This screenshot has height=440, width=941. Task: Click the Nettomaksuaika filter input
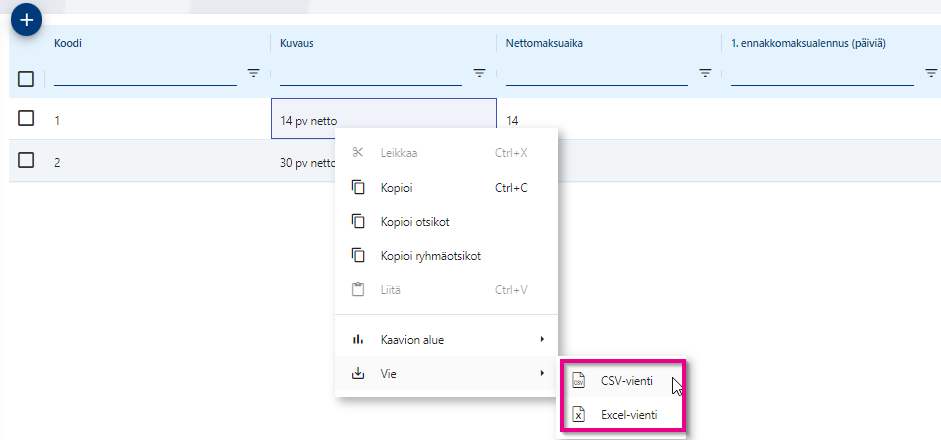[x=596, y=75]
